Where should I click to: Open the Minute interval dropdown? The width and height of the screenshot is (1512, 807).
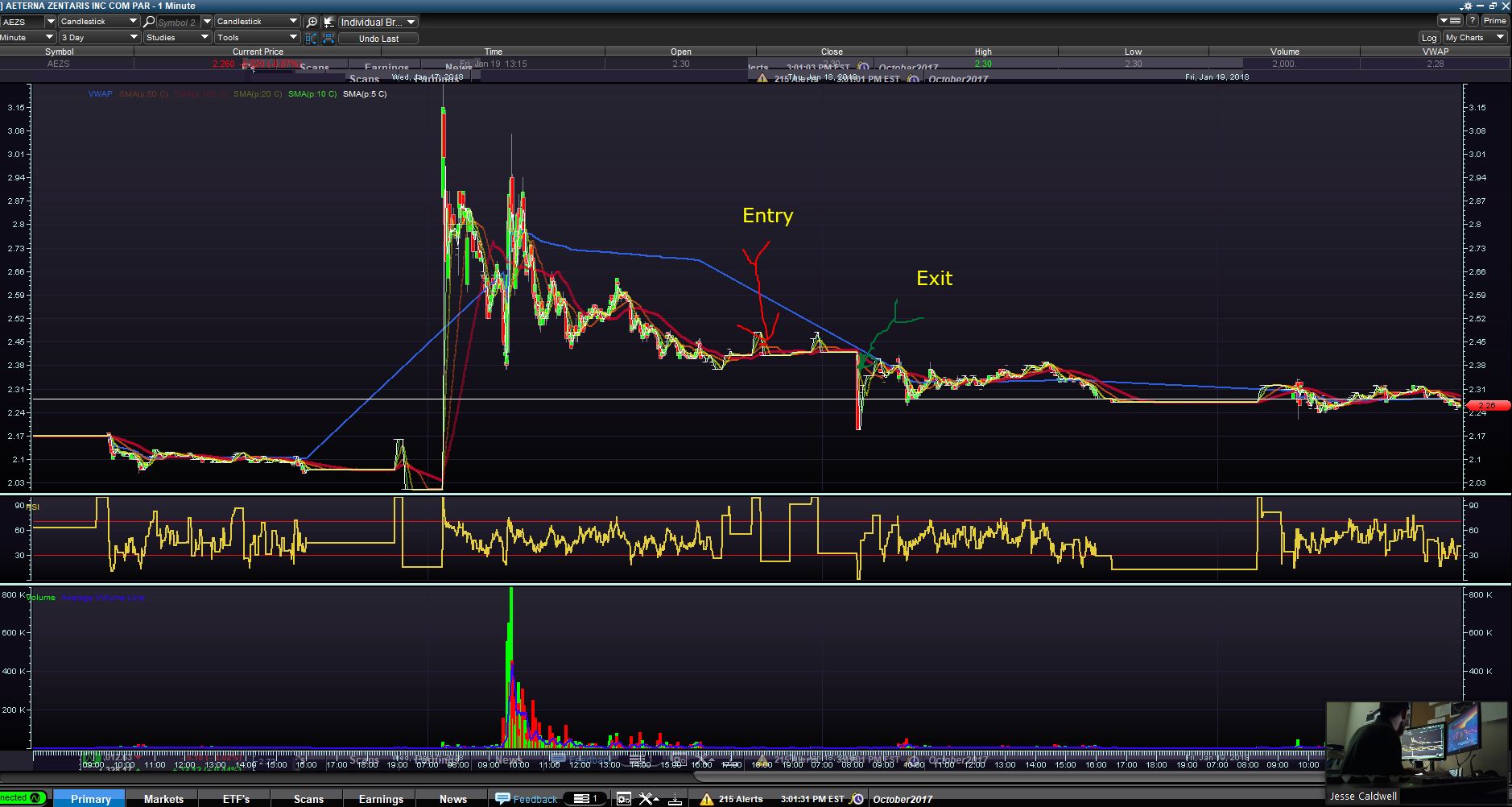pyautogui.click(x=27, y=38)
